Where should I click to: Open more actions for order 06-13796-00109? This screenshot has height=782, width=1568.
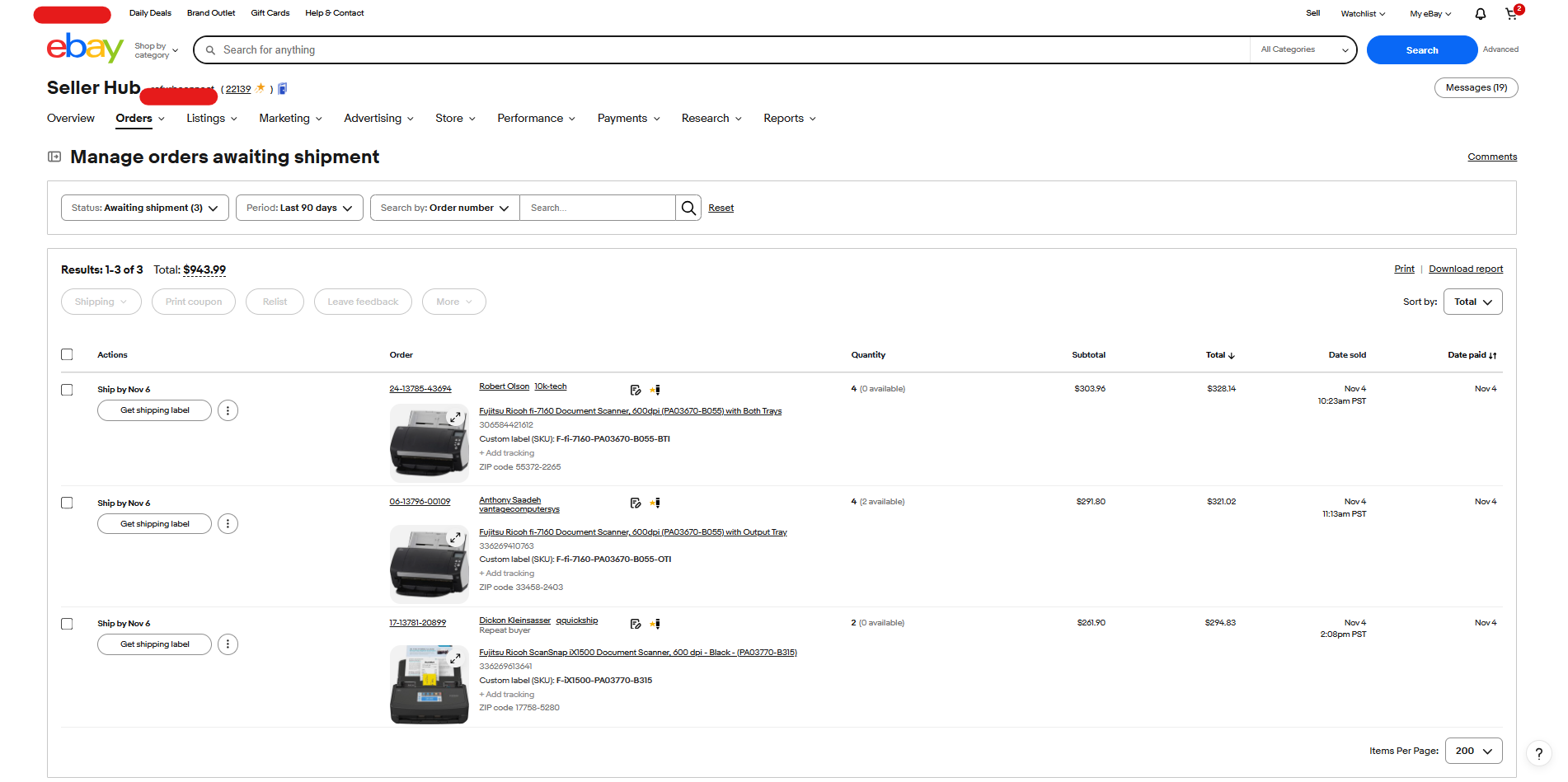pos(228,524)
